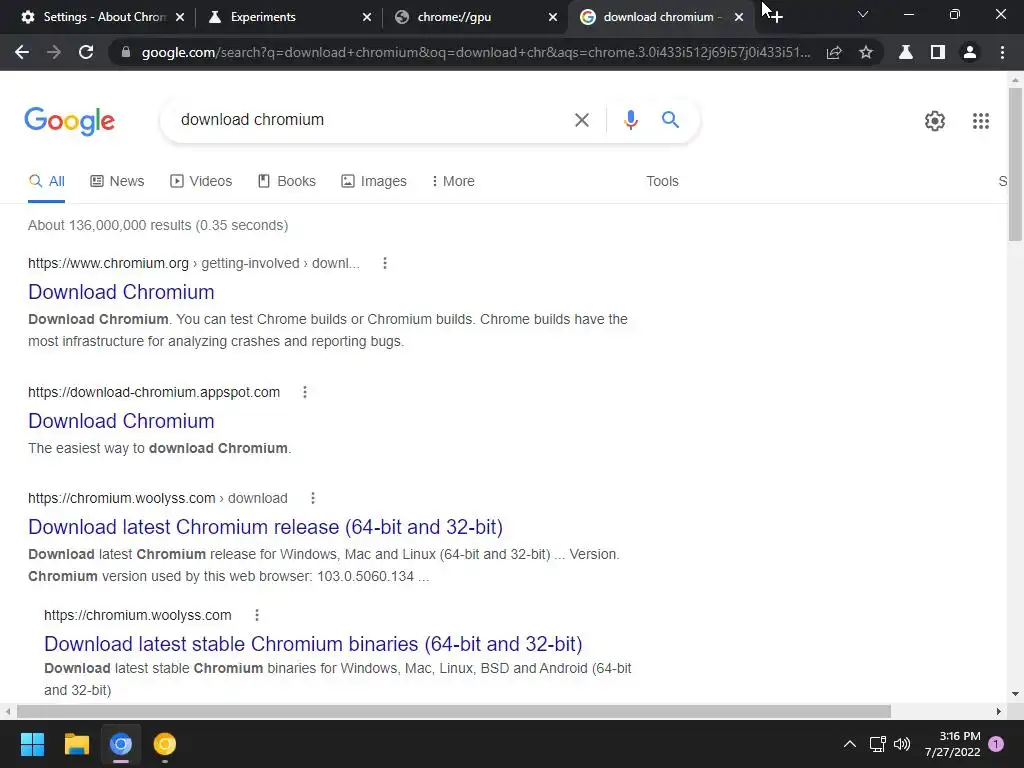The height and width of the screenshot is (768, 1024).
Task: Select the Videos filter
Action: click(x=201, y=182)
